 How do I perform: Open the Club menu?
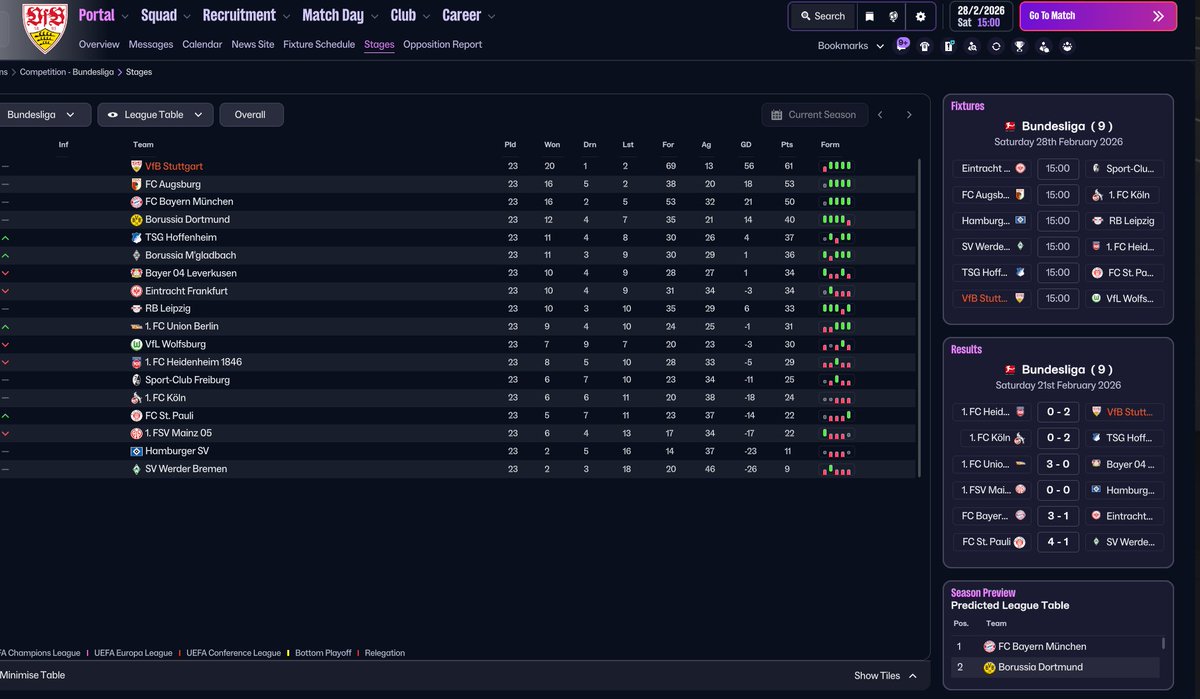410,15
